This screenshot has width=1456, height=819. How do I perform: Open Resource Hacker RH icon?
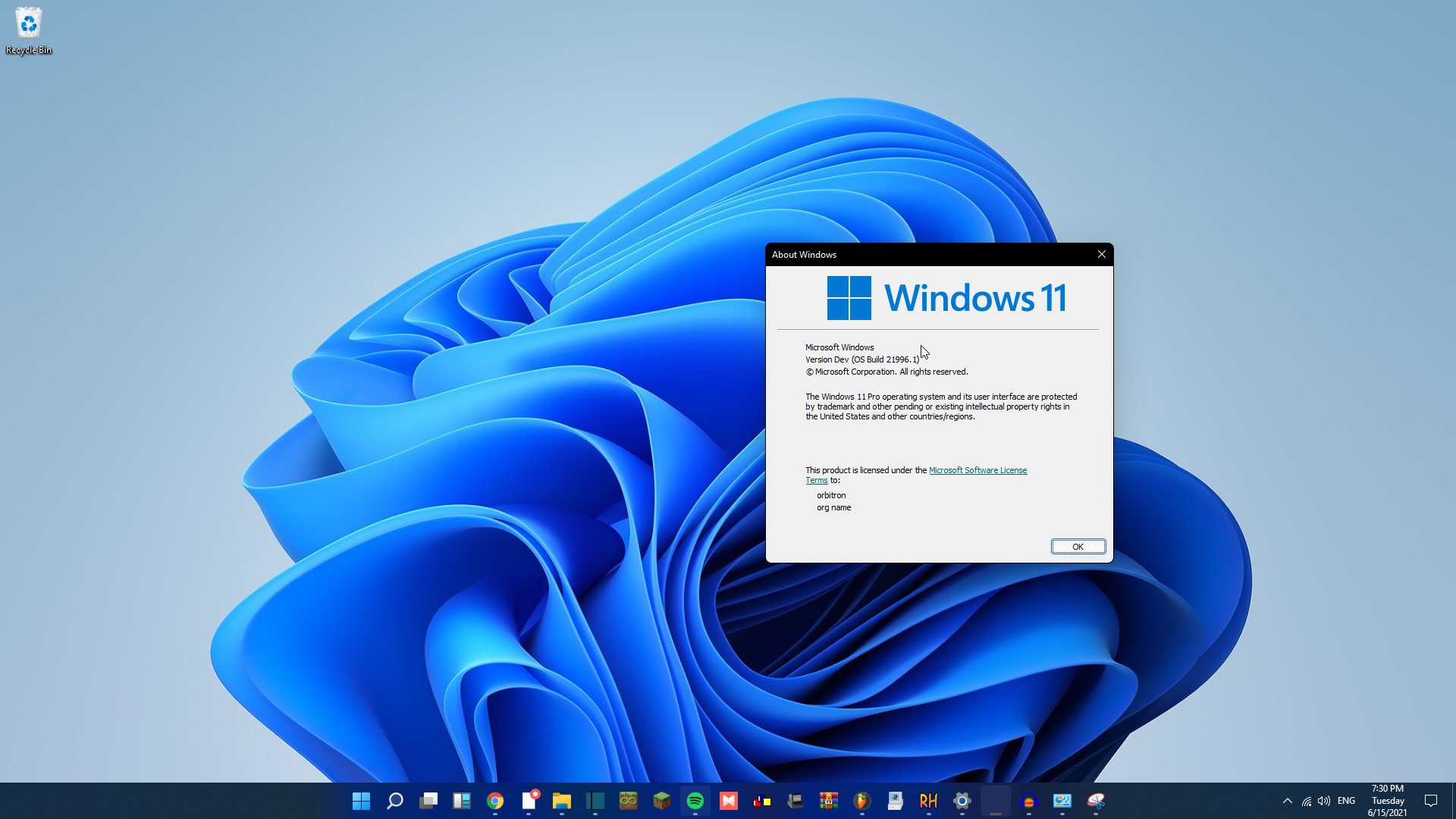929,801
